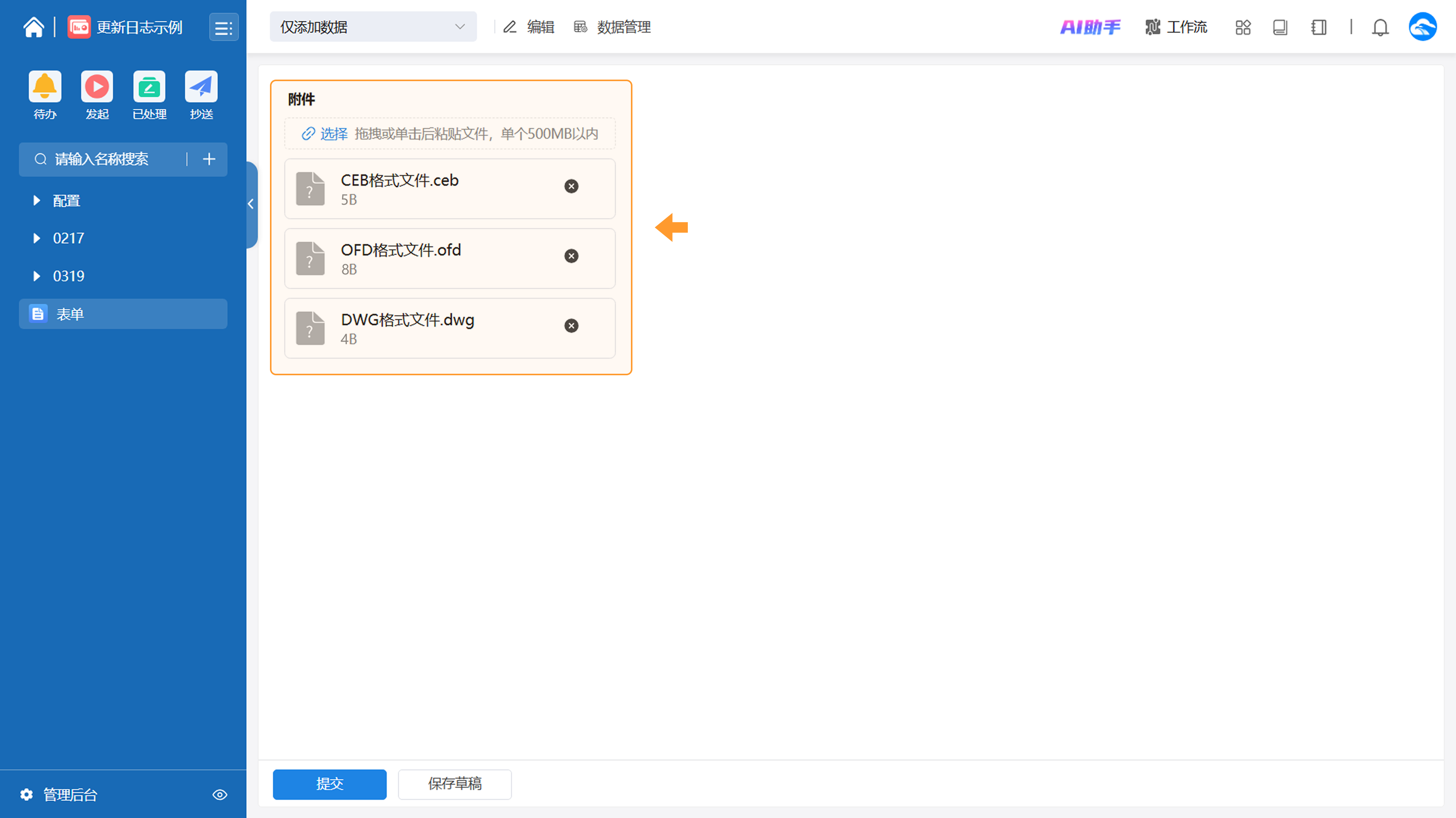Click 编辑 in the toolbar
Screen dimensions: 1456x818
pos(529,27)
